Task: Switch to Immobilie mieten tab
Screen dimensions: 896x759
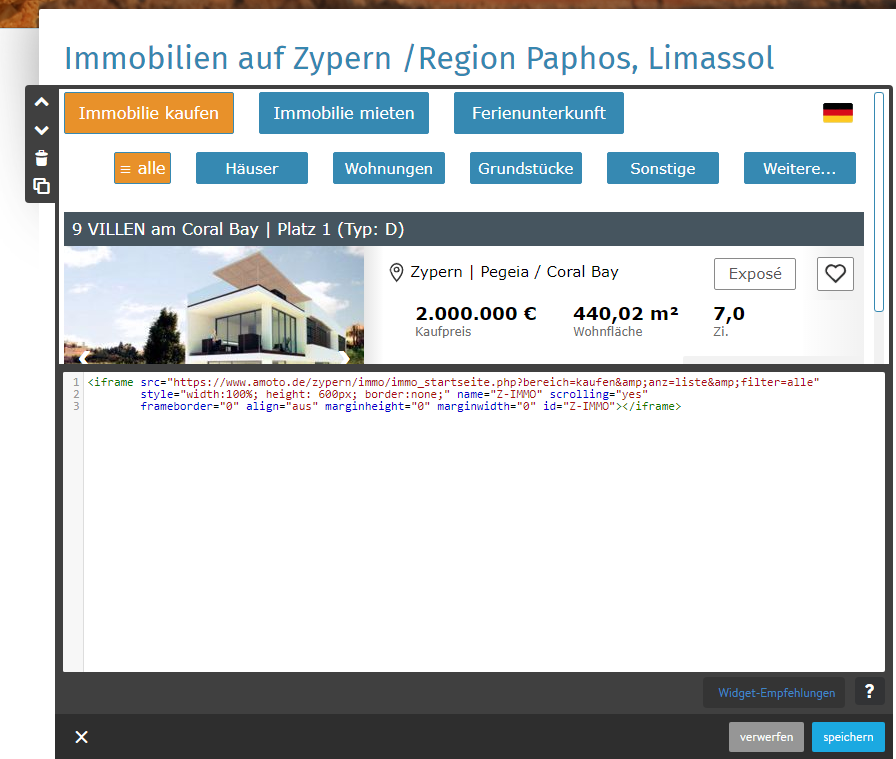Action: coord(343,113)
